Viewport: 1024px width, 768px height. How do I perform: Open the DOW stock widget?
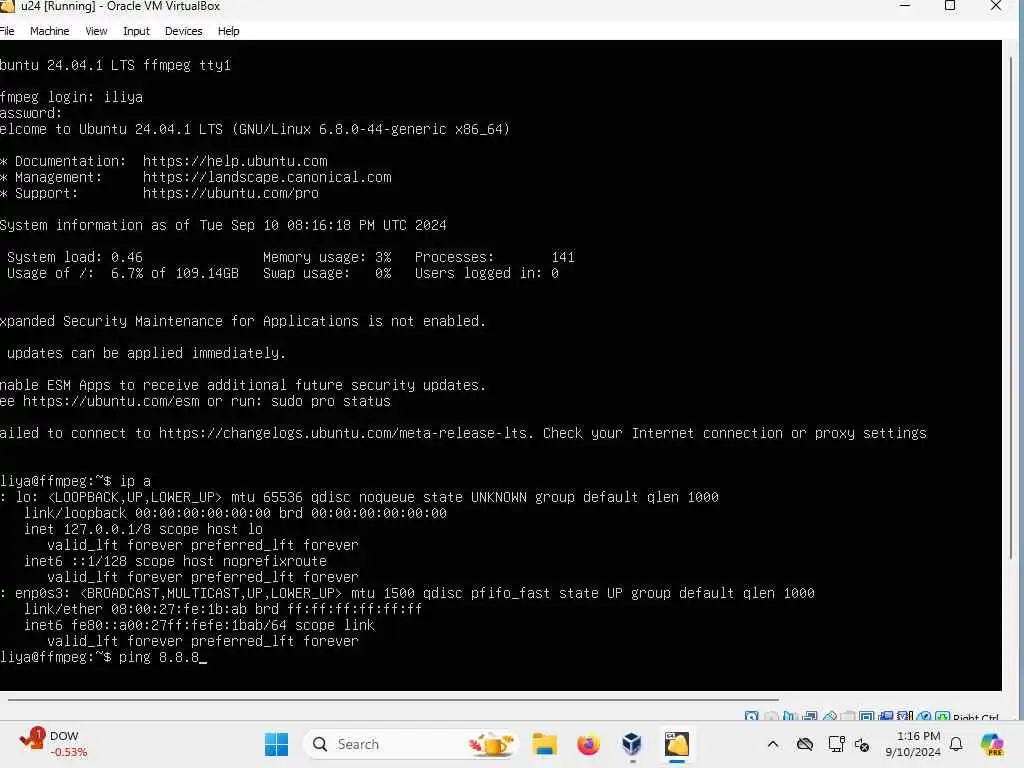[x=53, y=744]
